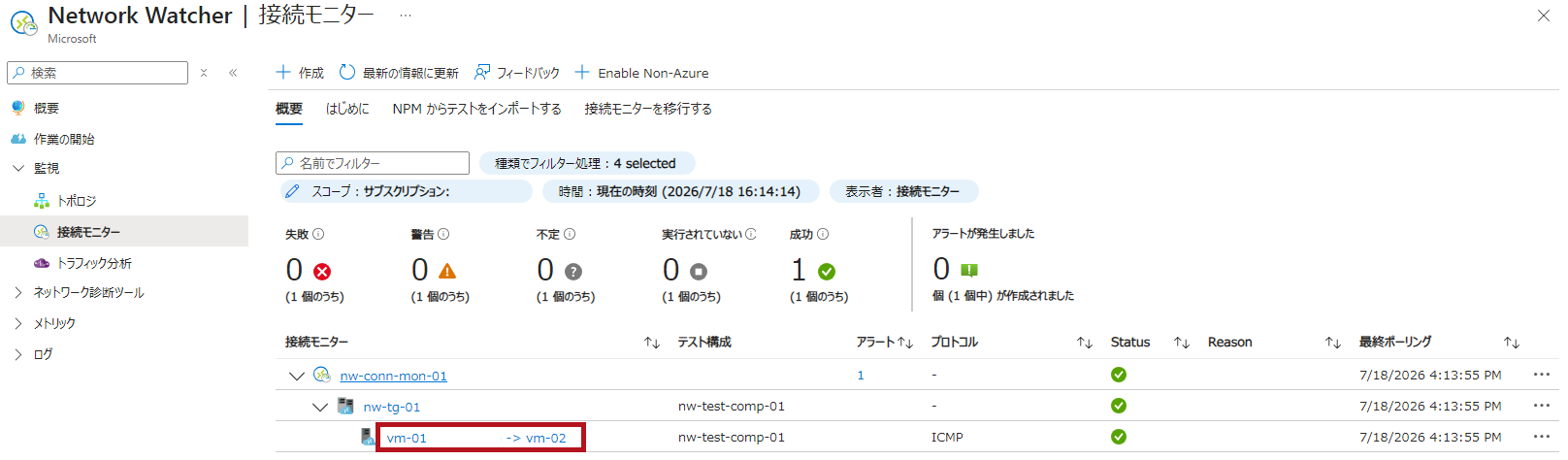Screen dimensions: 1568x460
Task: Click 最新の情報に更新 refresh button
Action: click(x=399, y=73)
